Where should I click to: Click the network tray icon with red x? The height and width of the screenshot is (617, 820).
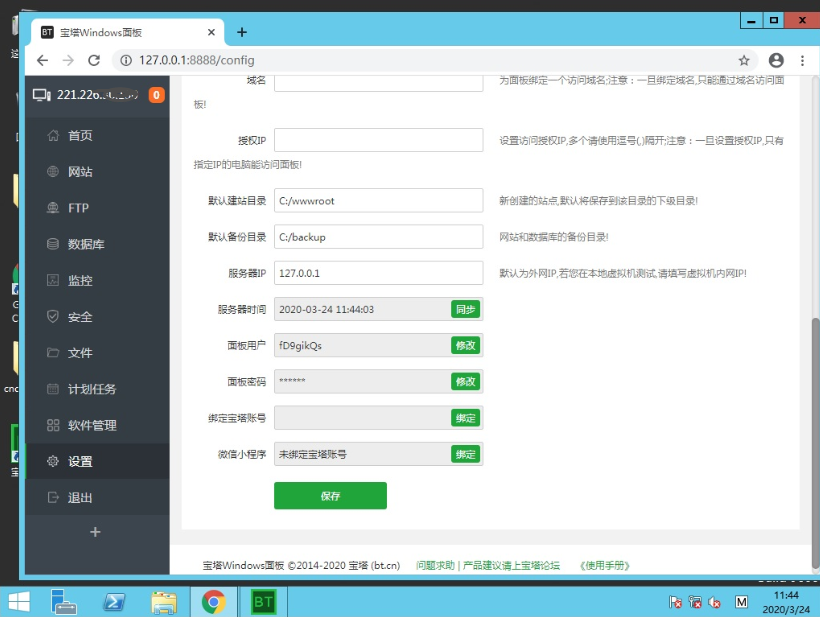coord(695,602)
